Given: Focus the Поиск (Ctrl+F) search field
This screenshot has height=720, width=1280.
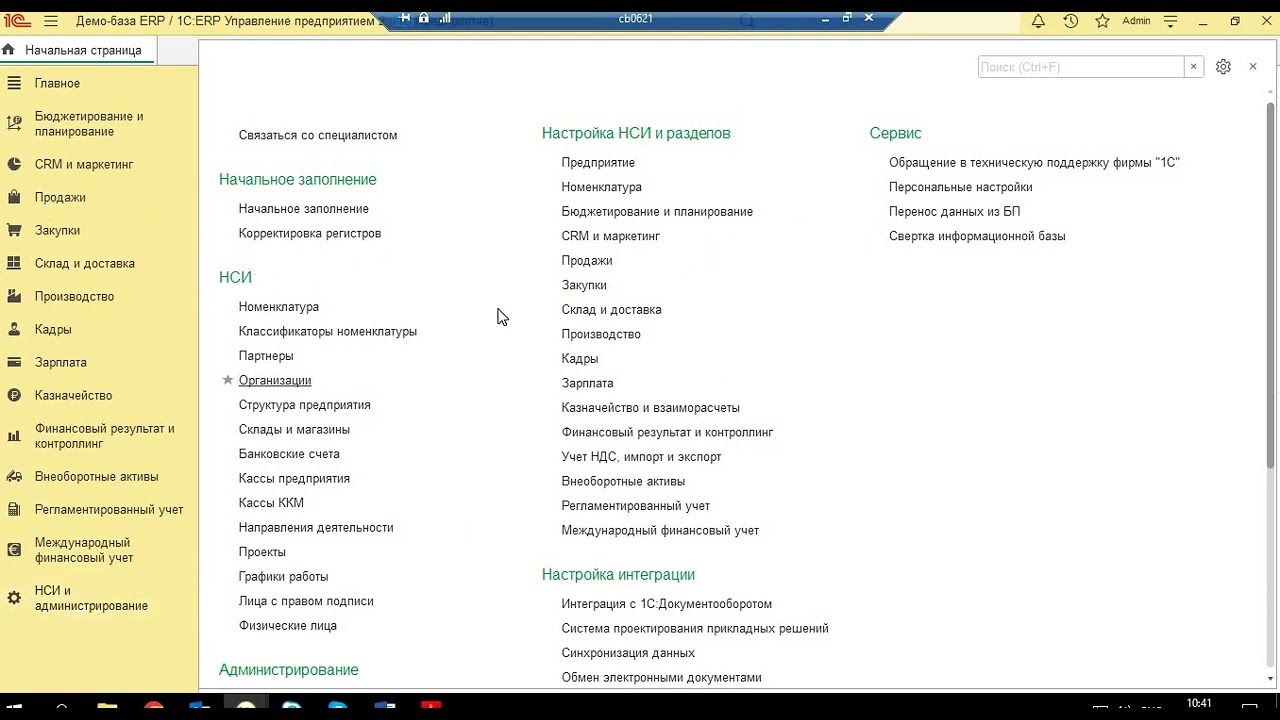Looking at the screenshot, I should click(x=1080, y=67).
